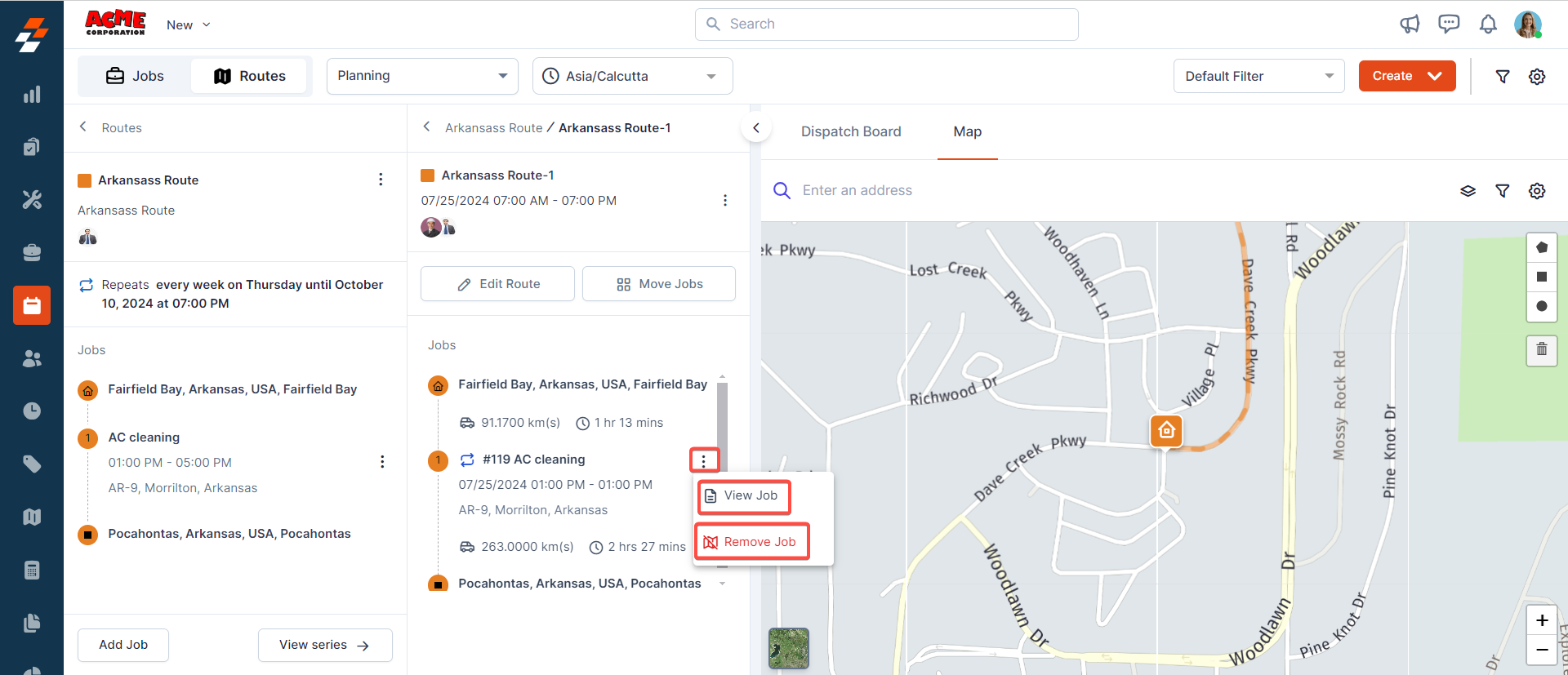1568x675 pixels.
Task: Go back from Arkansass Route-1 breadcrumb arrow
Action: pyautogui.click(x=426, y=127)
